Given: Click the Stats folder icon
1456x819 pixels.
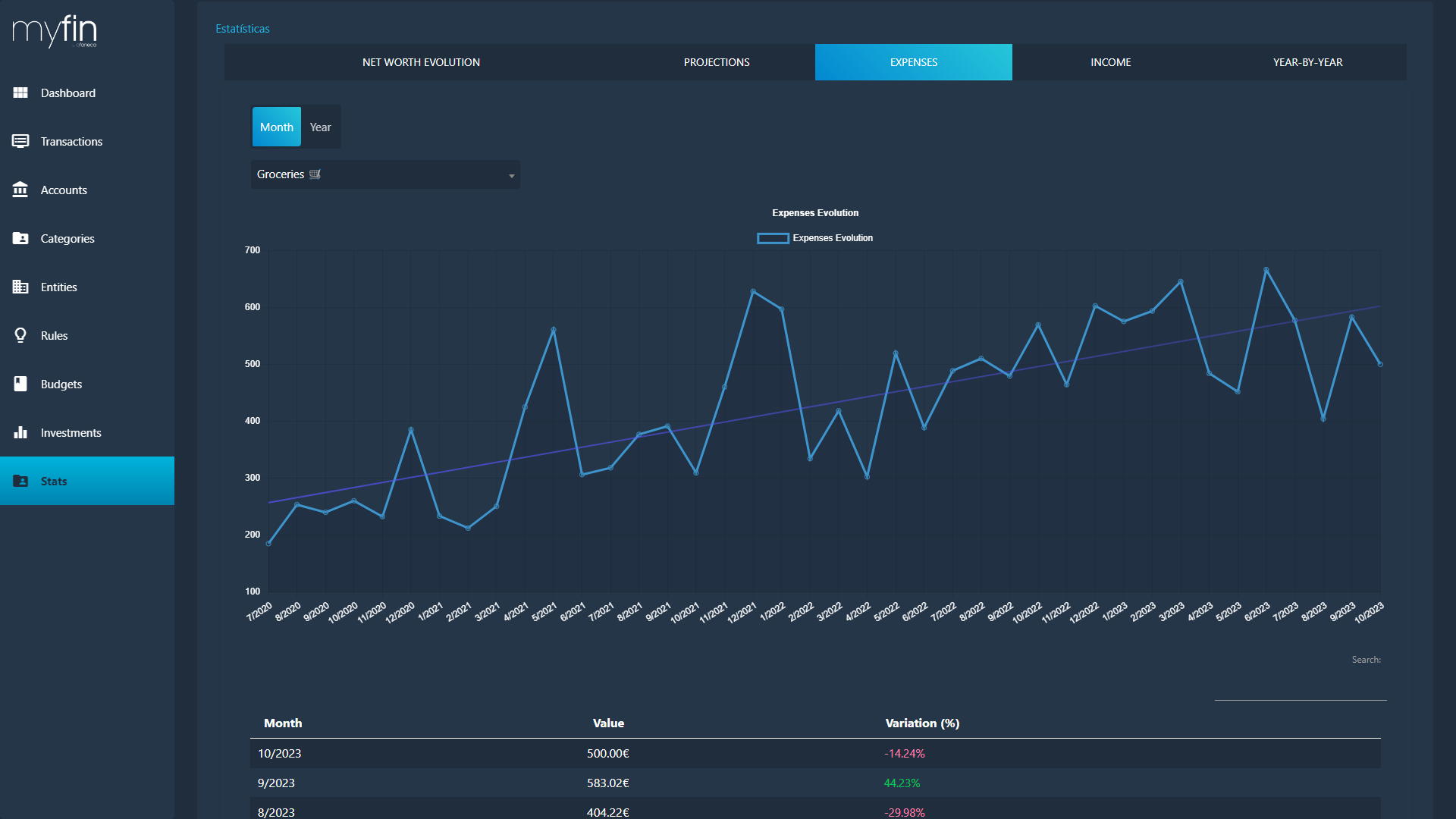Looking at the screenshot, I should point(20,481).
